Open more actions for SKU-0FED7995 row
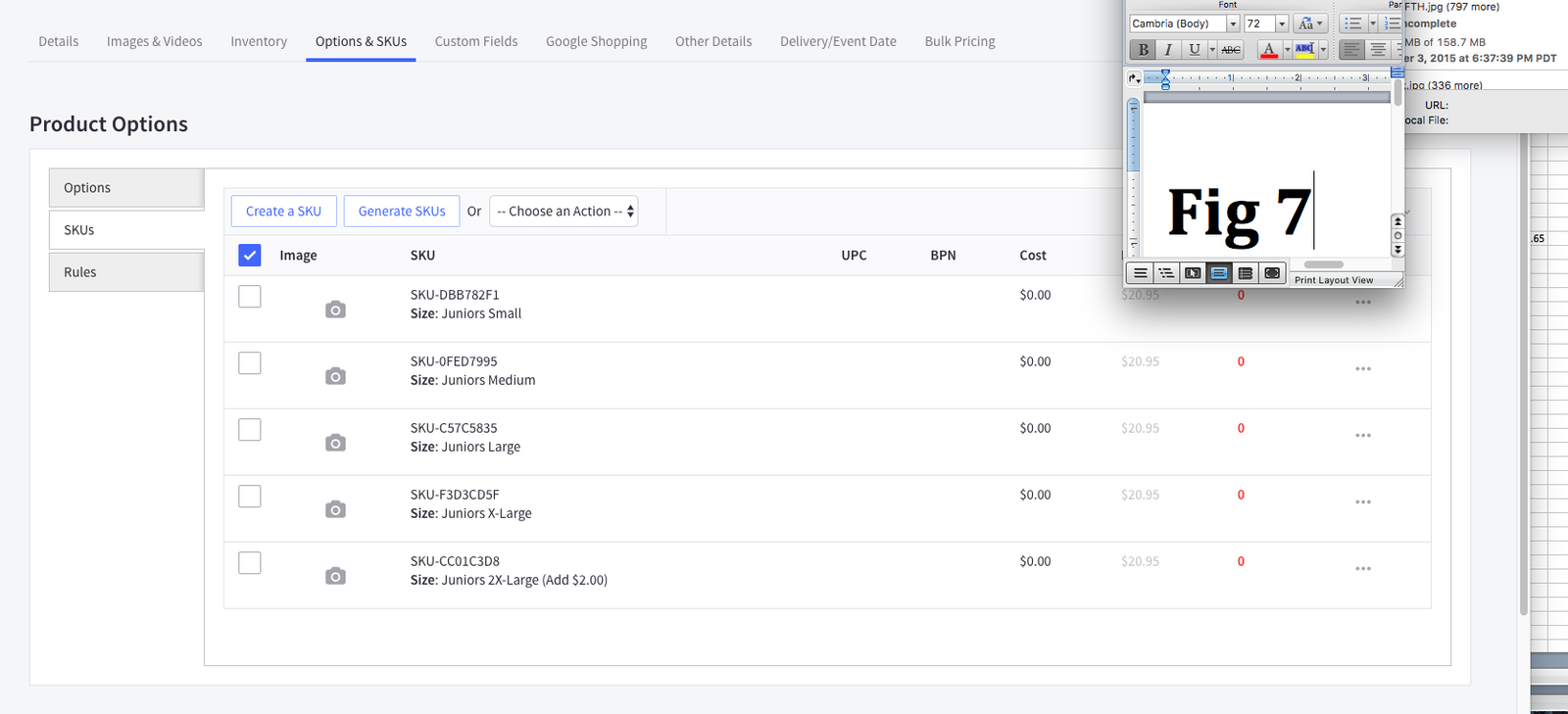The width and height of the screenshot is (1568, 714). [1363, 369]
